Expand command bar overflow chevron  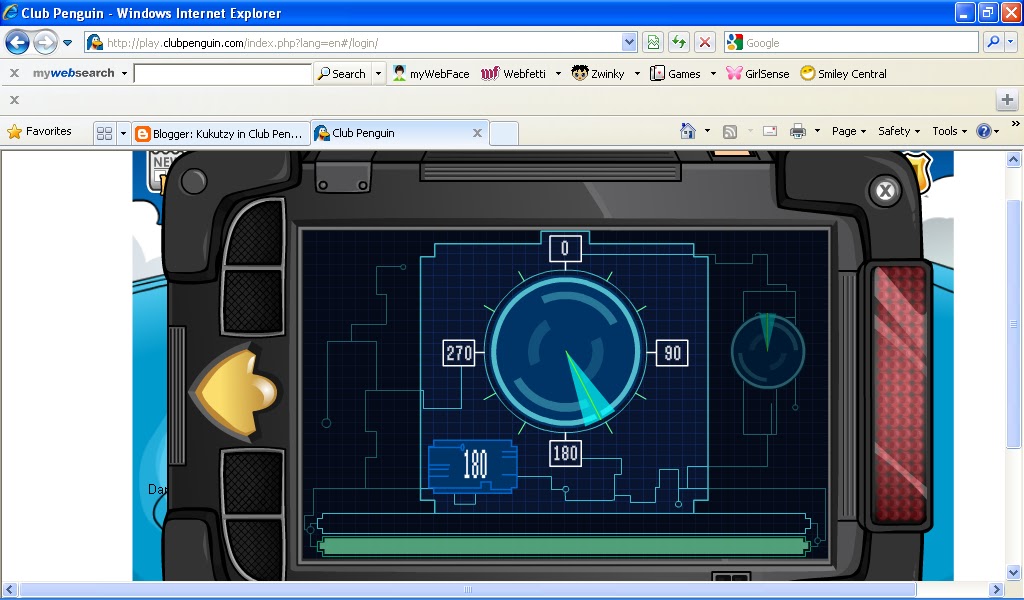1016,123
